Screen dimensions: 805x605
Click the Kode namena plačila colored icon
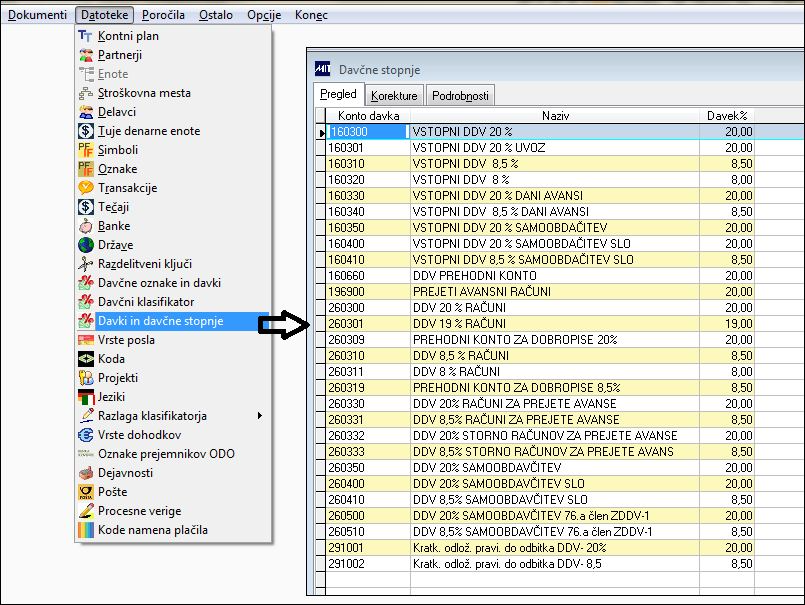85,530
